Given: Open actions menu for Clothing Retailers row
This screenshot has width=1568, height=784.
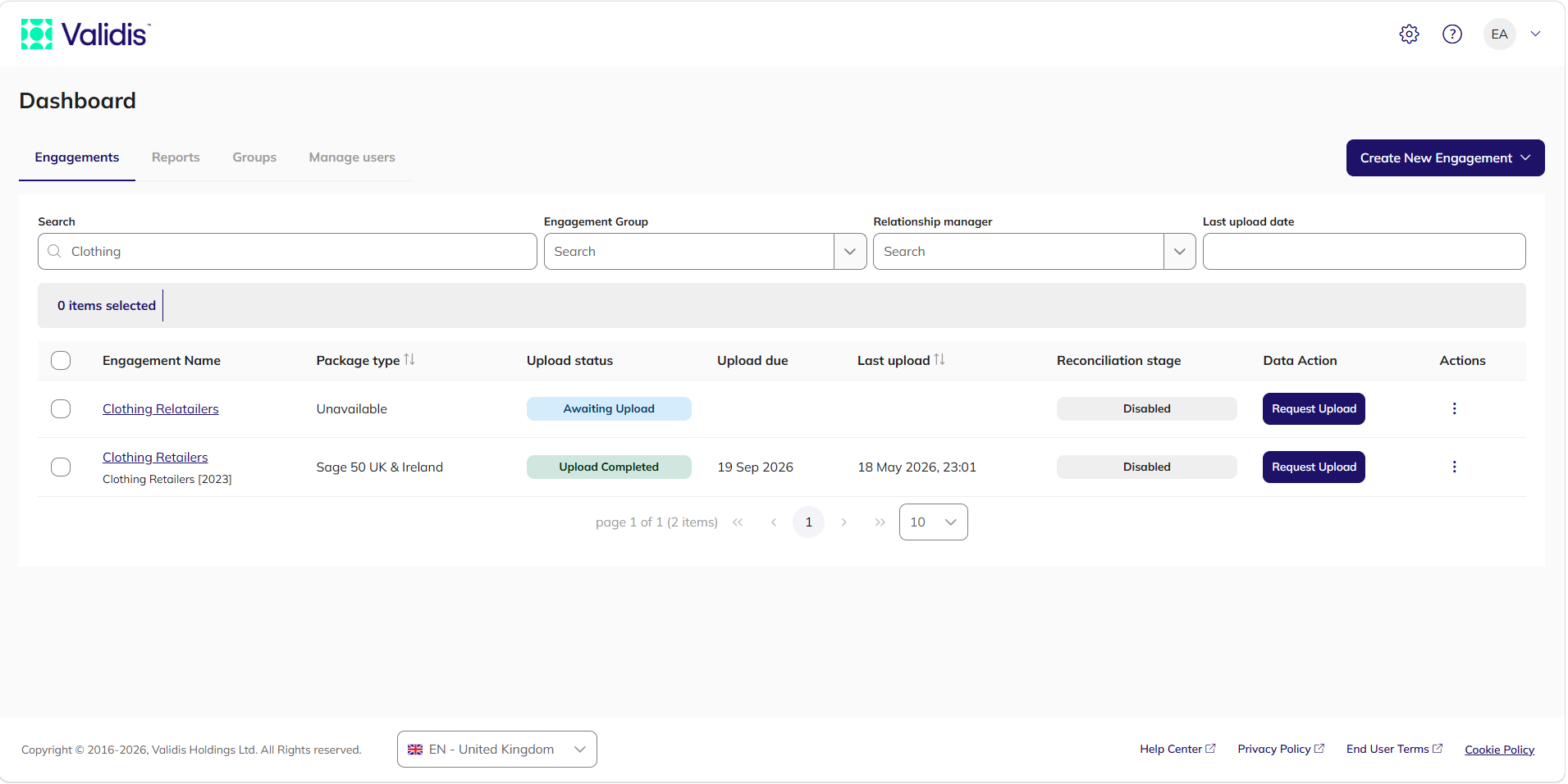Looking at the screenshot, I should point(1454,467).
